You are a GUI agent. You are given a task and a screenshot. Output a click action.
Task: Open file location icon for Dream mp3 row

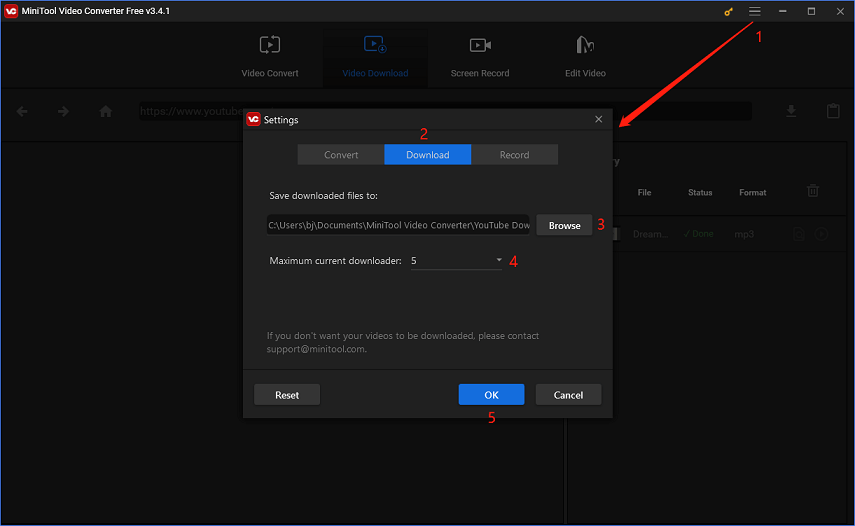[799, 234]
